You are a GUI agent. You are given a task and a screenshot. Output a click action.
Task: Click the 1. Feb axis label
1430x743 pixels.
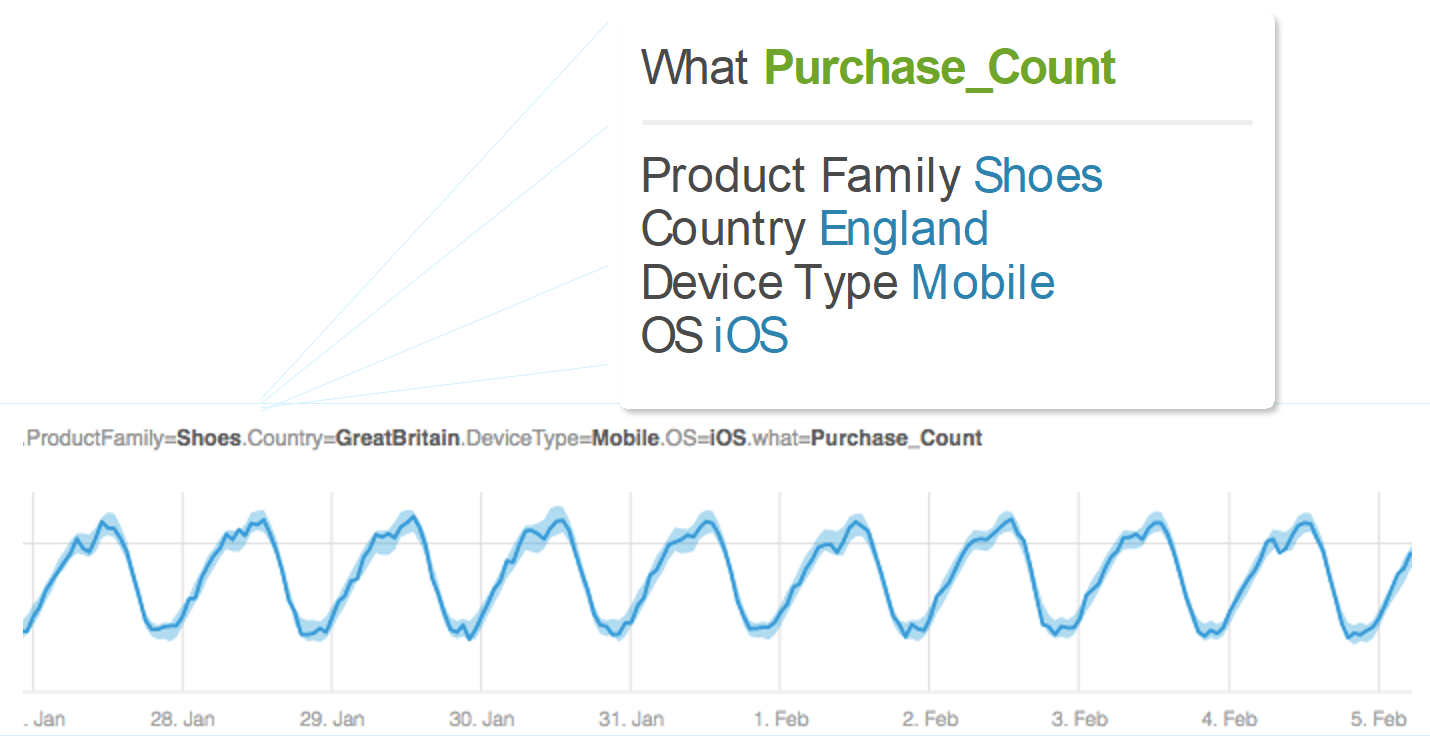pos(781,719)
